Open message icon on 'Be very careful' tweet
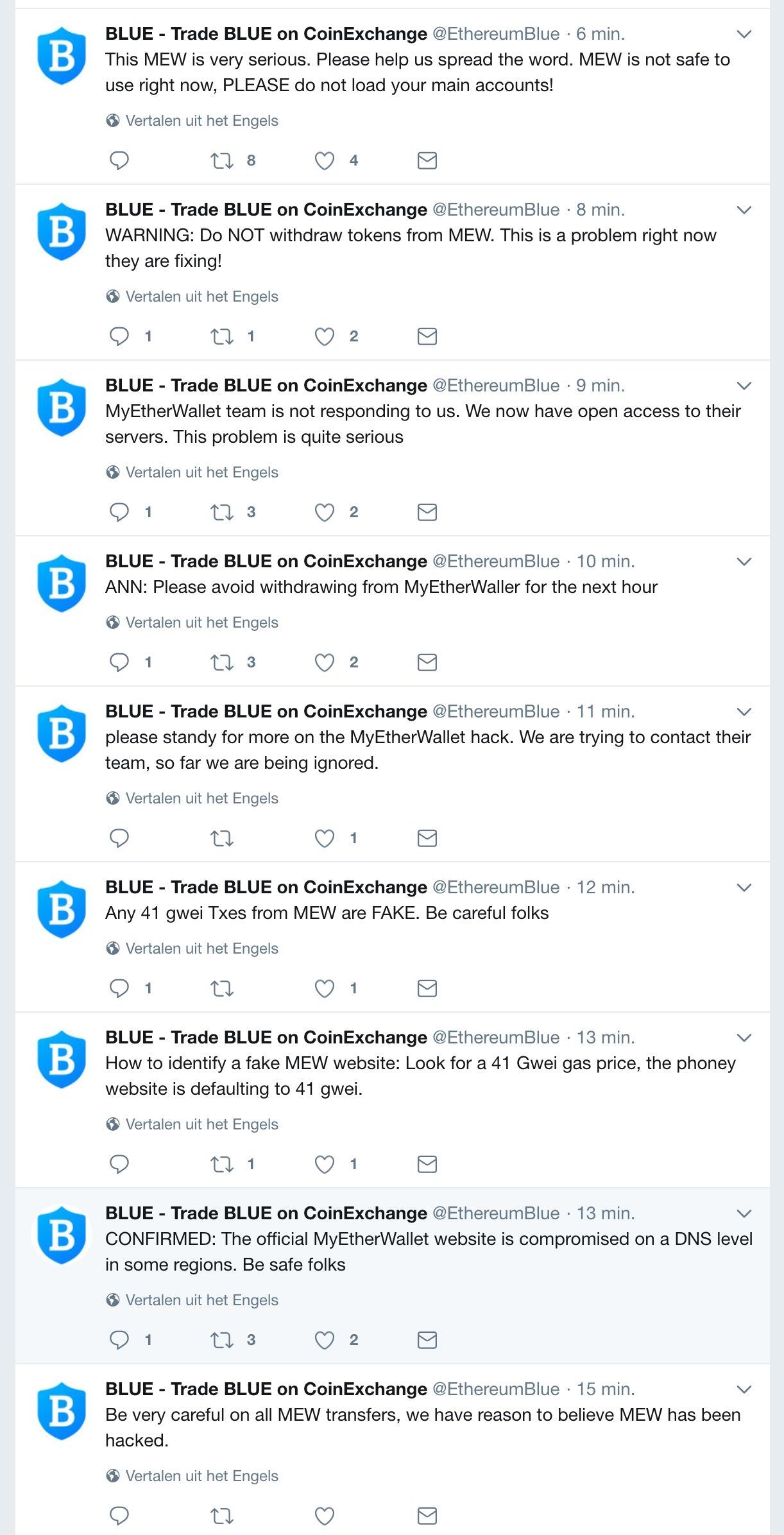784x1535 pixels. 427,1516
